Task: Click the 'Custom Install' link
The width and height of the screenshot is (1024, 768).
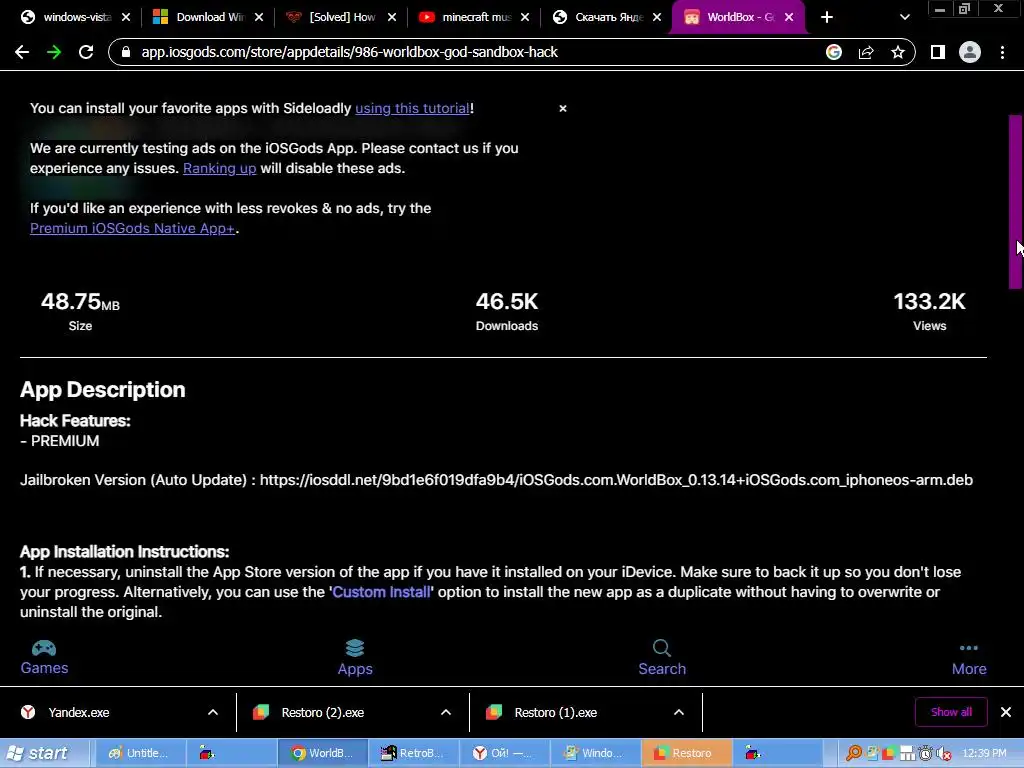Action: pyautogui.click(x=382, y=592)
